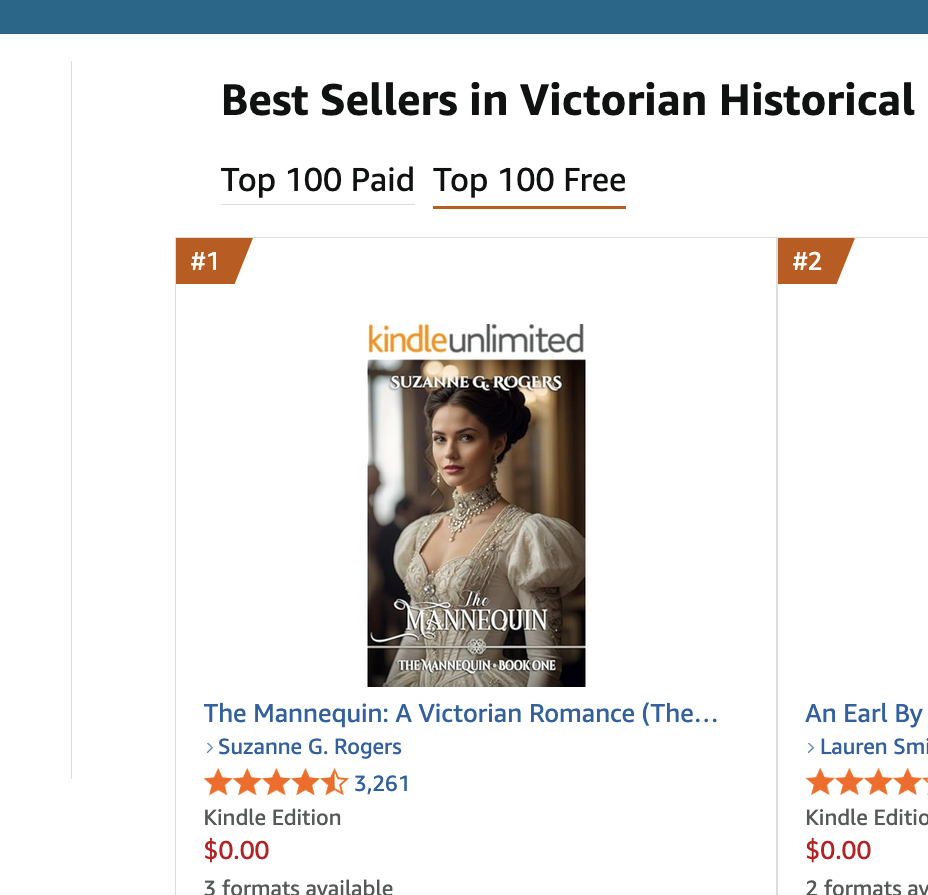Click The Mannequin's $0.00 price

pyautogui.click(x=237, y=851)
